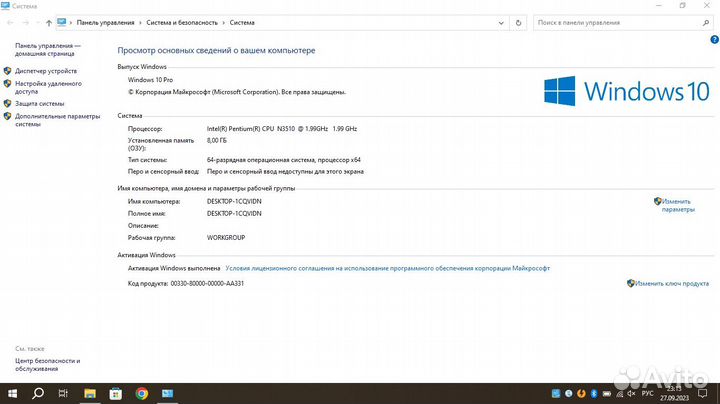
Task: Open File Explorer from taskbar
Action: coord(90,393)
